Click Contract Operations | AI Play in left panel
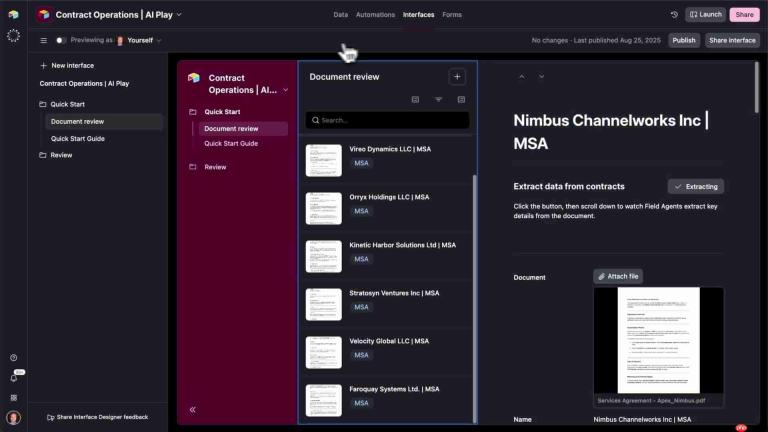Viewport: 768px width, 432px height. click(x=84, y=84)
